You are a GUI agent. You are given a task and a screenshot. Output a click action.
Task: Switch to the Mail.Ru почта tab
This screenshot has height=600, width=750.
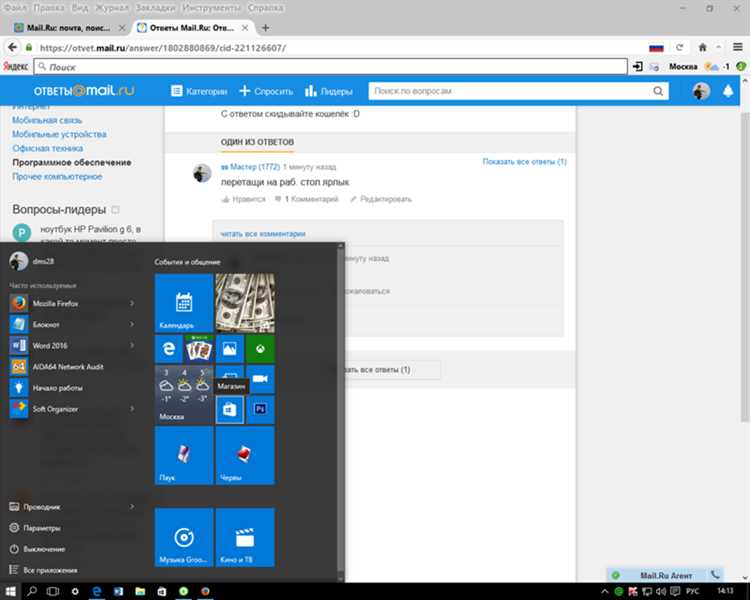click(69, 28)
